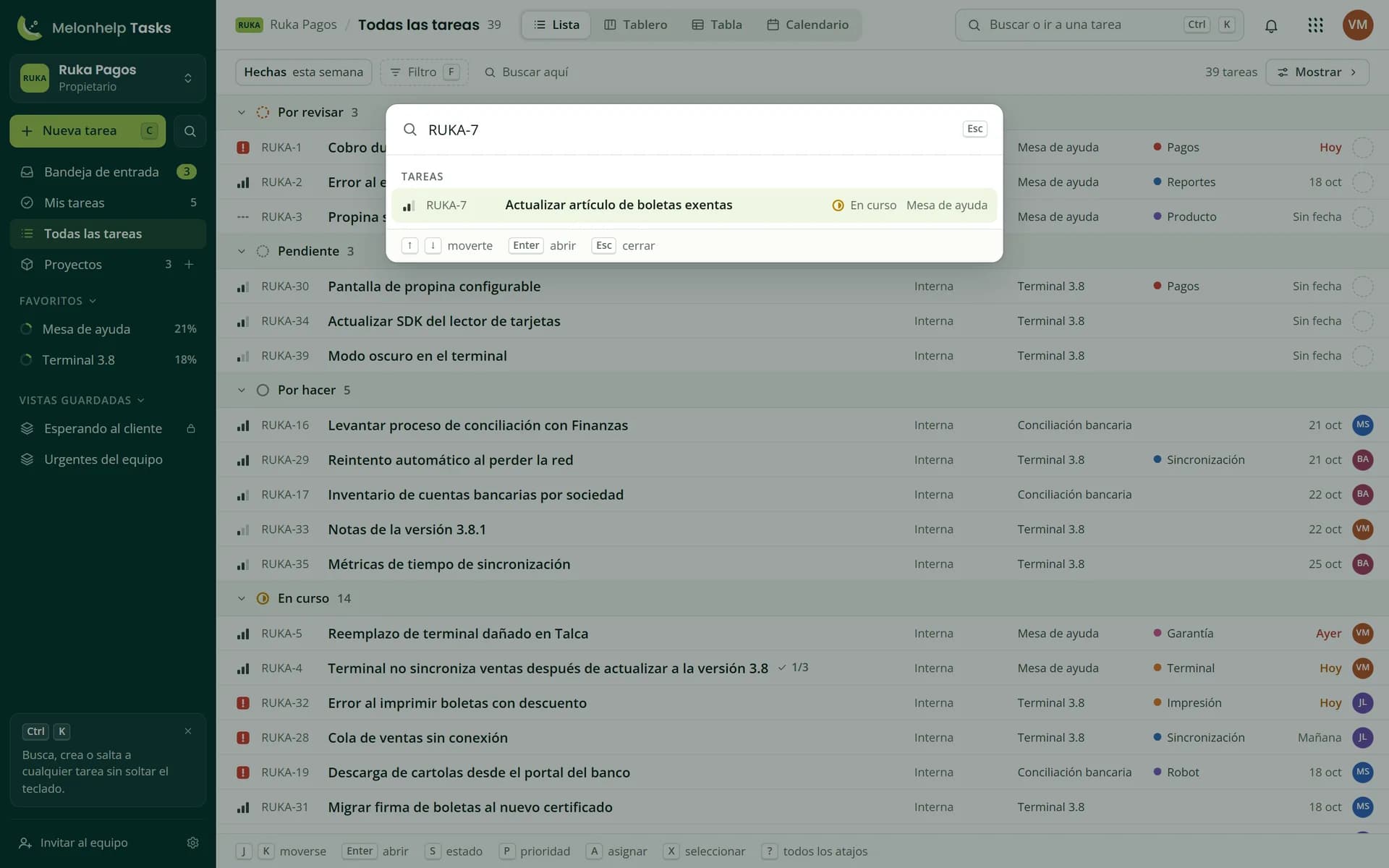Assign RUKA-3 via empty assignee circle
Screen dimensions: 1389x868
(1362, 217)
